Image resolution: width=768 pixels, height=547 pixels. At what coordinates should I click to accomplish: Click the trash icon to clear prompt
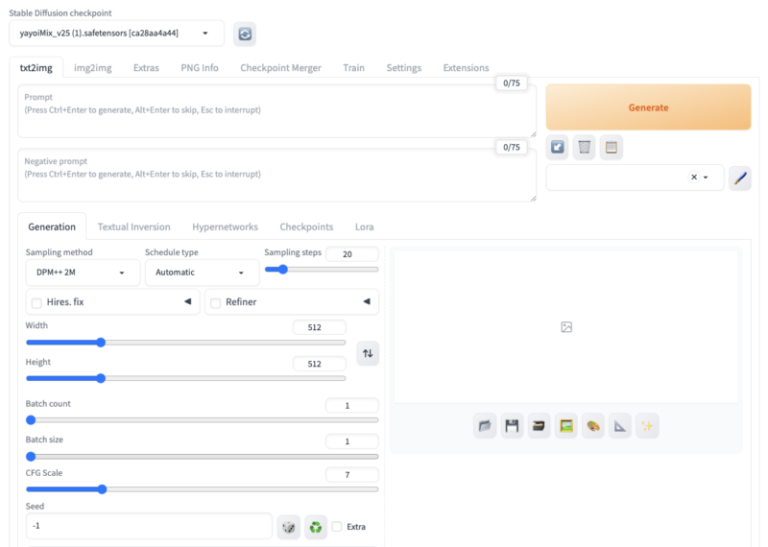pos(585,148)
